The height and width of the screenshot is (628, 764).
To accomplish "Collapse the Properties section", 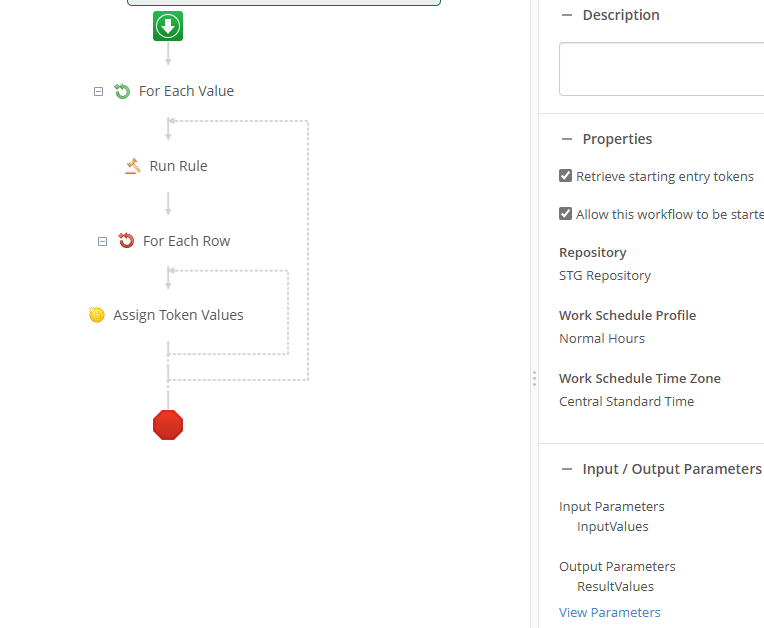I will tap(567, 139).
